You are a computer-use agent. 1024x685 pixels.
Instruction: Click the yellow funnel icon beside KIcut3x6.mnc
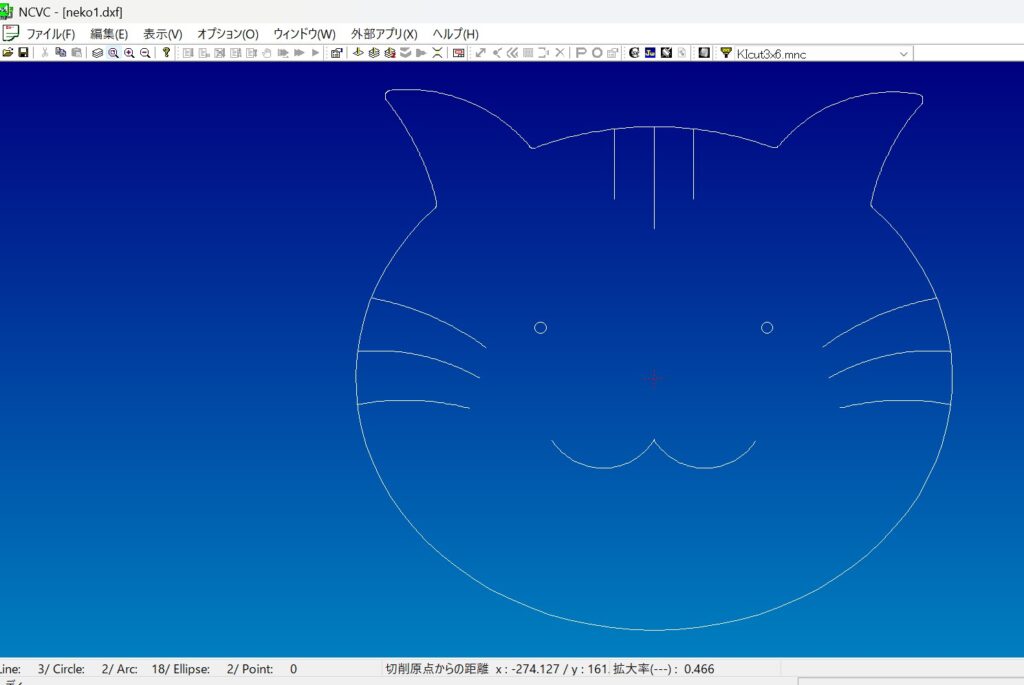(x=726, y=53)
